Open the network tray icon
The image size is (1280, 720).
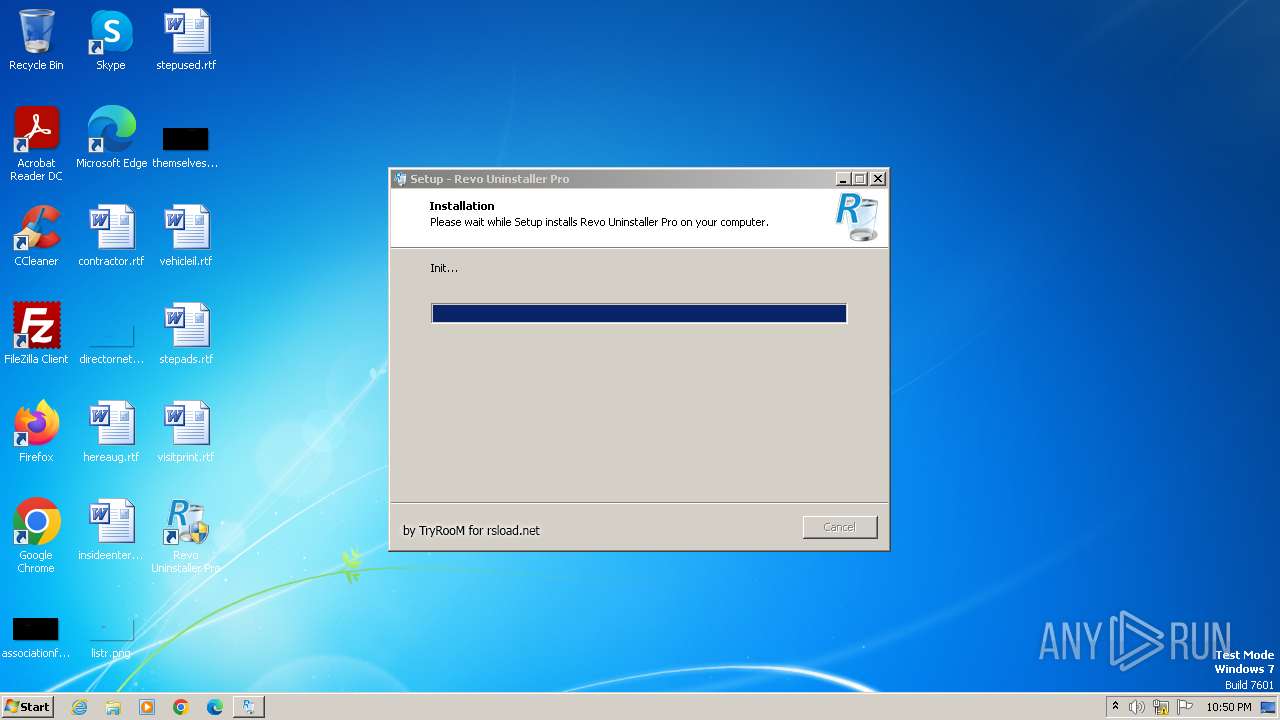(x=1161, y=707)
